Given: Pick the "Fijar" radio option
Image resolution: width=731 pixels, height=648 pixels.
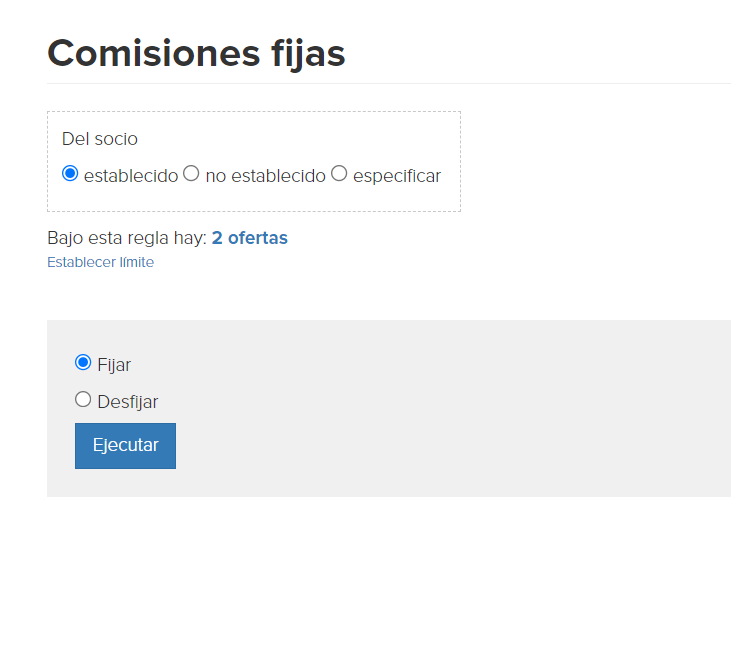Looking at the screenshot, I should tap(83, 362).
